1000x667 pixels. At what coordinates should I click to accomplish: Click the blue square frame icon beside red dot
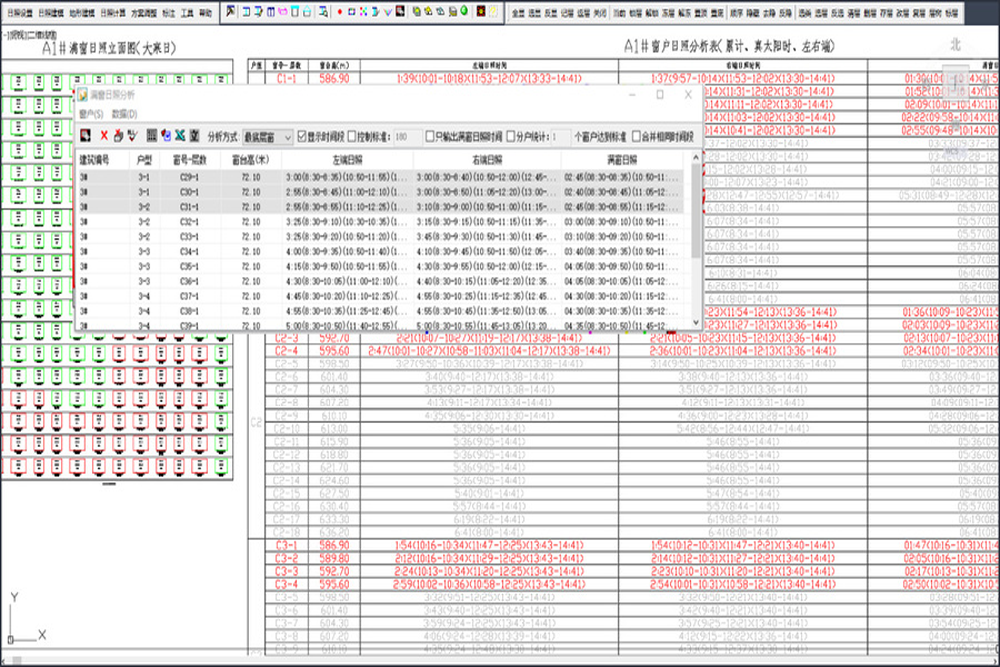point(351,11)
